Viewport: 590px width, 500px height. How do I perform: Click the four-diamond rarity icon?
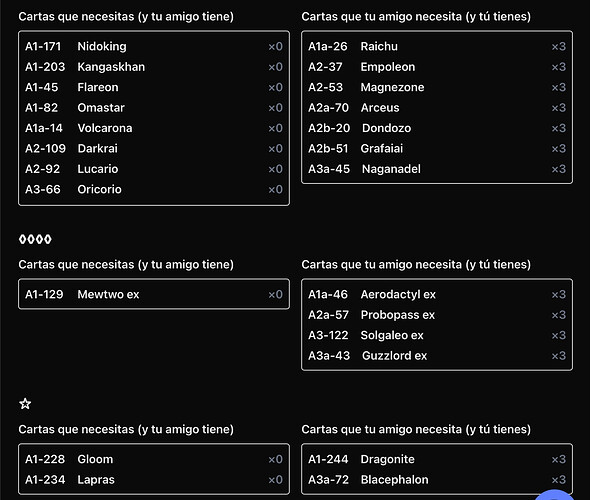click(35, 239)
